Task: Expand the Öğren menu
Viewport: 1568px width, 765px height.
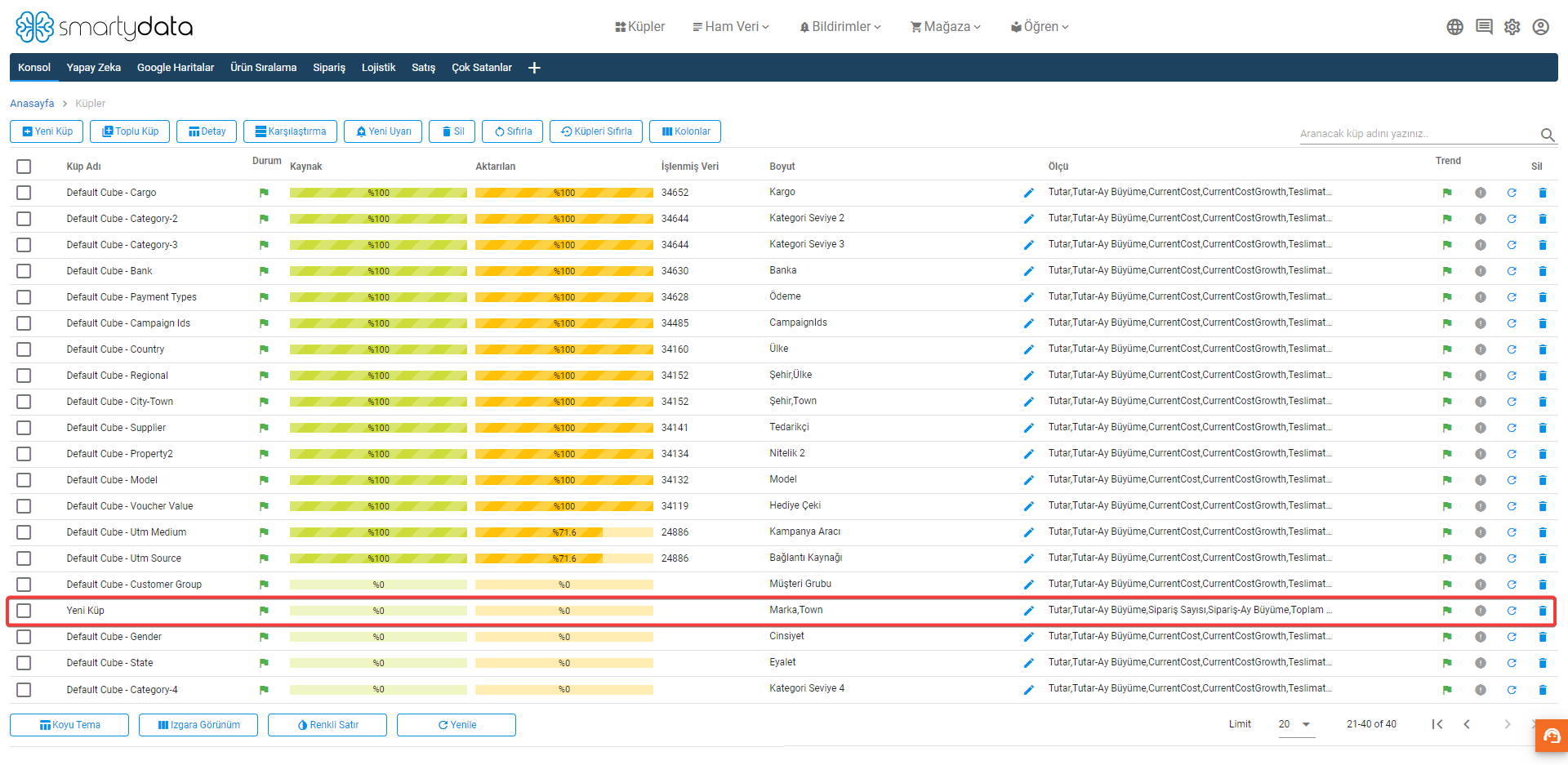Action: [1040, 27]
